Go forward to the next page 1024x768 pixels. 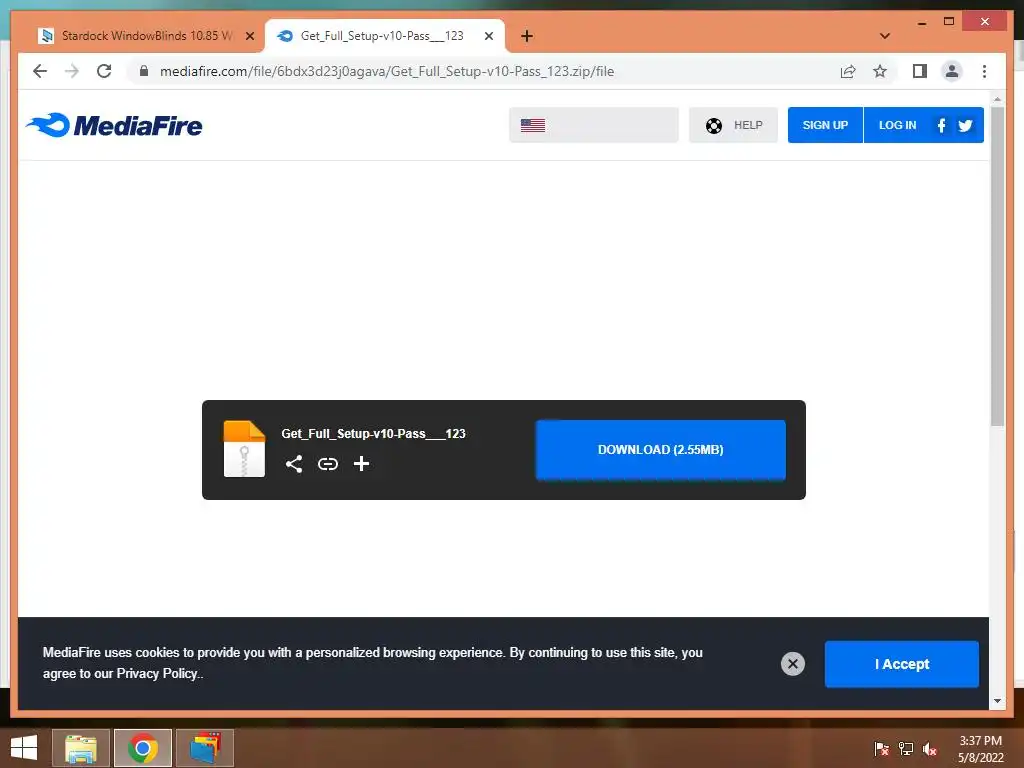(x=72, y=71)
